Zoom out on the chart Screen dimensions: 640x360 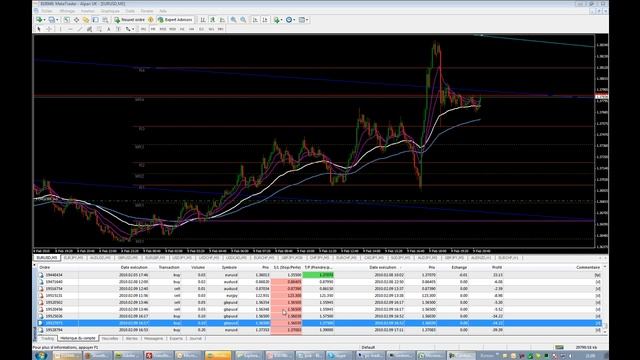tap(243, 20)
